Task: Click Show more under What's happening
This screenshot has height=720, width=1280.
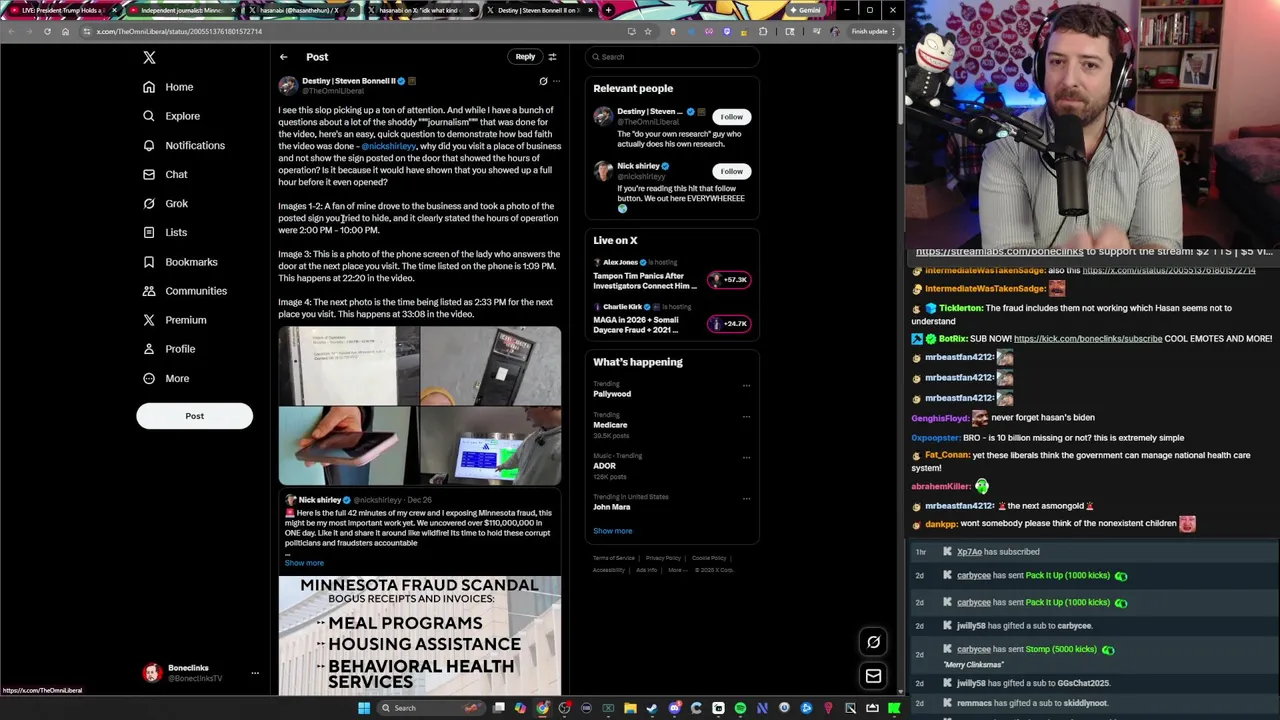Action: 612,531
